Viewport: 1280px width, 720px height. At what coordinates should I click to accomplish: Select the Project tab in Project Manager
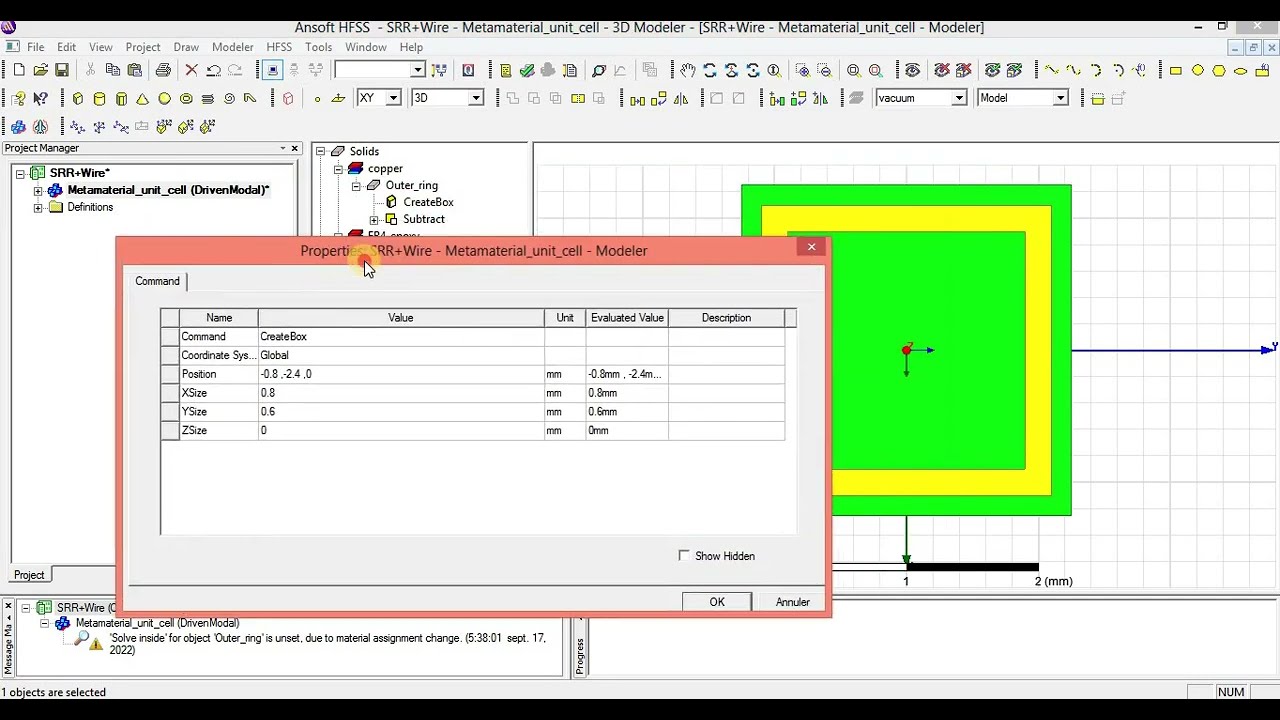[29, 575]
